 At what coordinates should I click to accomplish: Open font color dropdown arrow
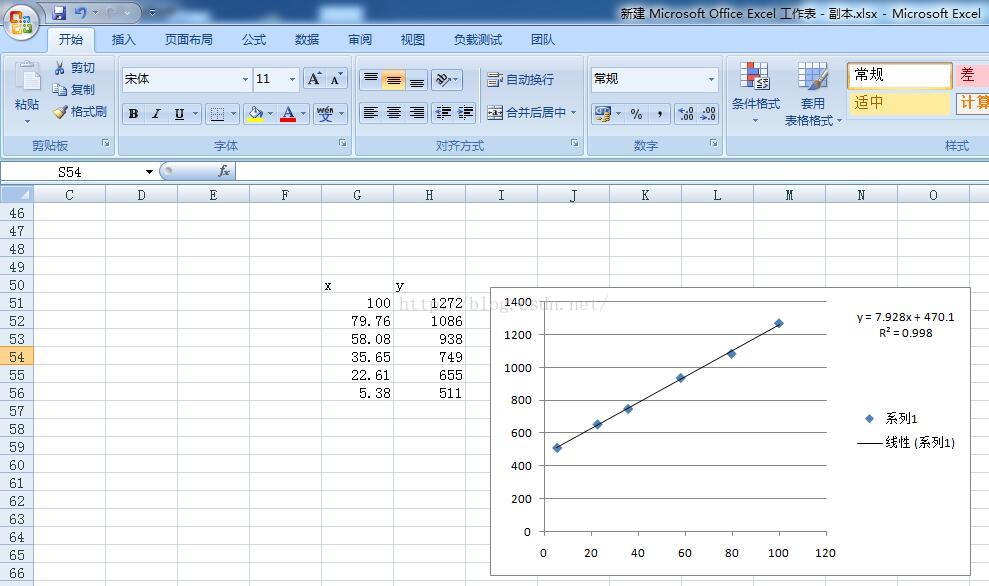[x=303, y=114]
